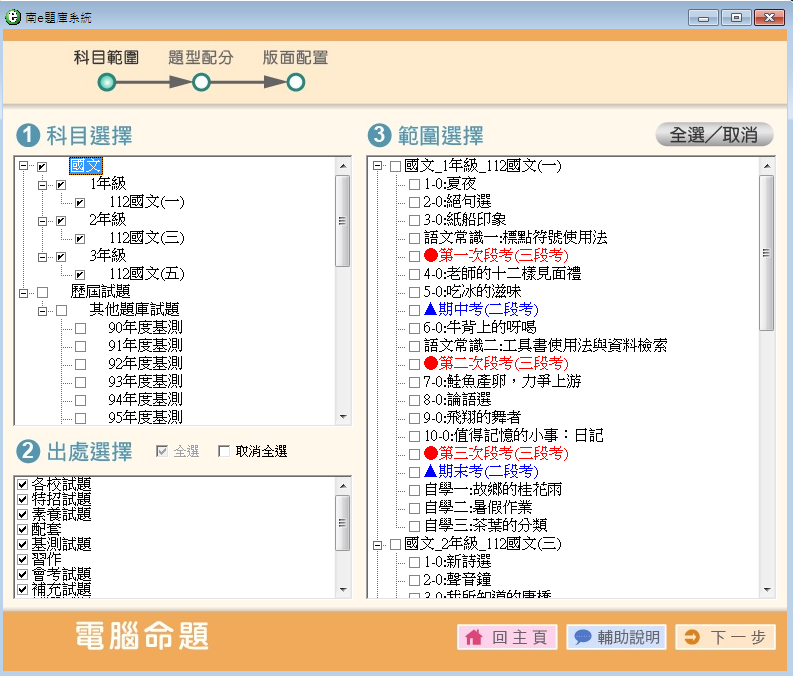Uncheck the 各校試題 source checkbox
The width and height of the screenshot is (793, 676).
point(22,484)
